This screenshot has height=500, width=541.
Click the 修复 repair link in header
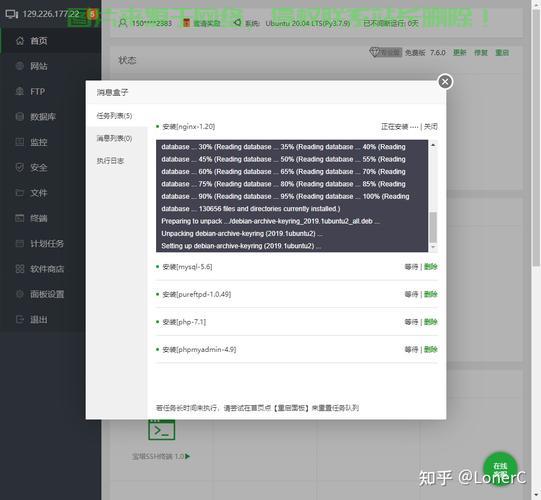pyautogui.click(x=481, y=52)
